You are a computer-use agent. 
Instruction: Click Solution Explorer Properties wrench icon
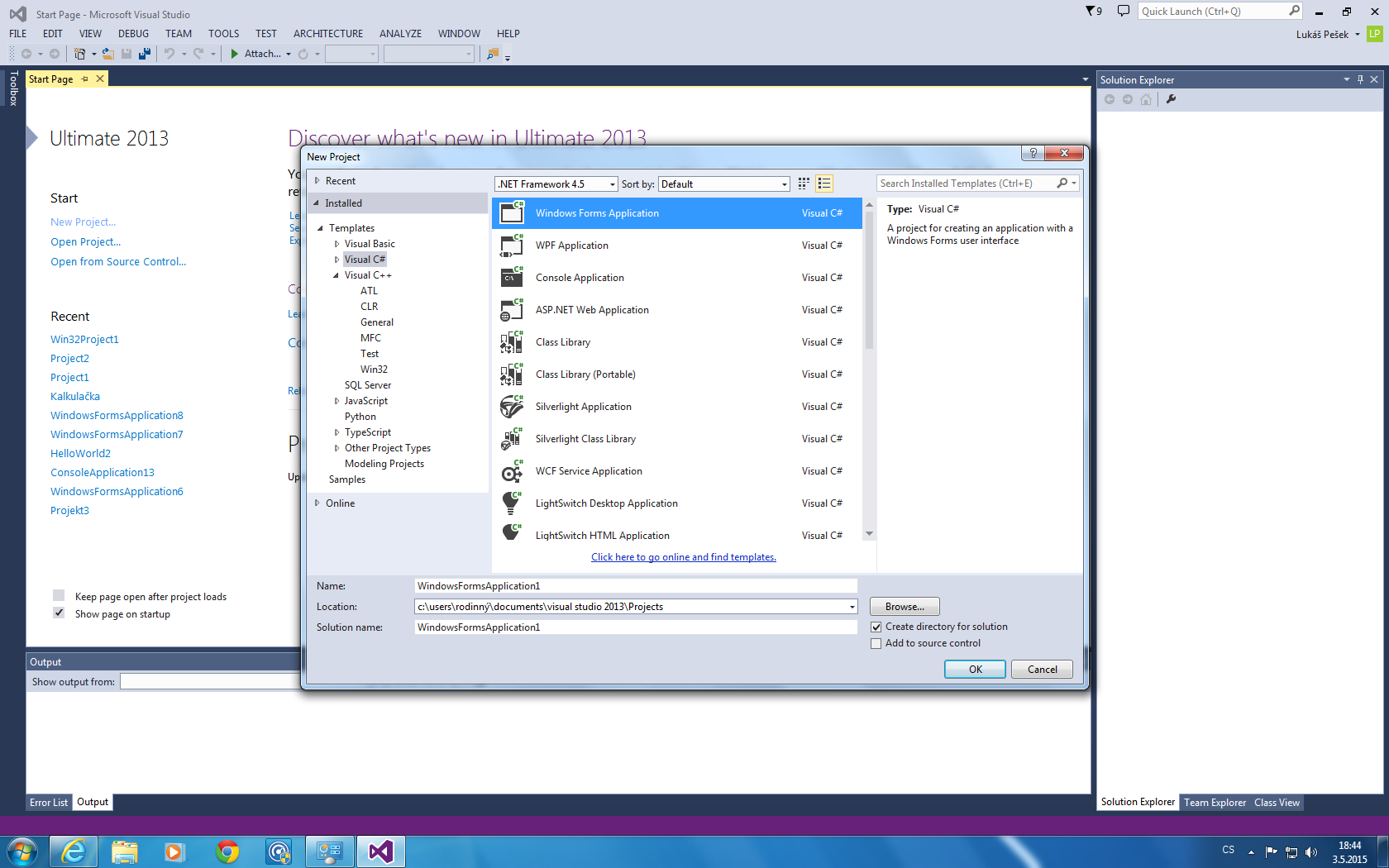click(x=1171, y=99)
